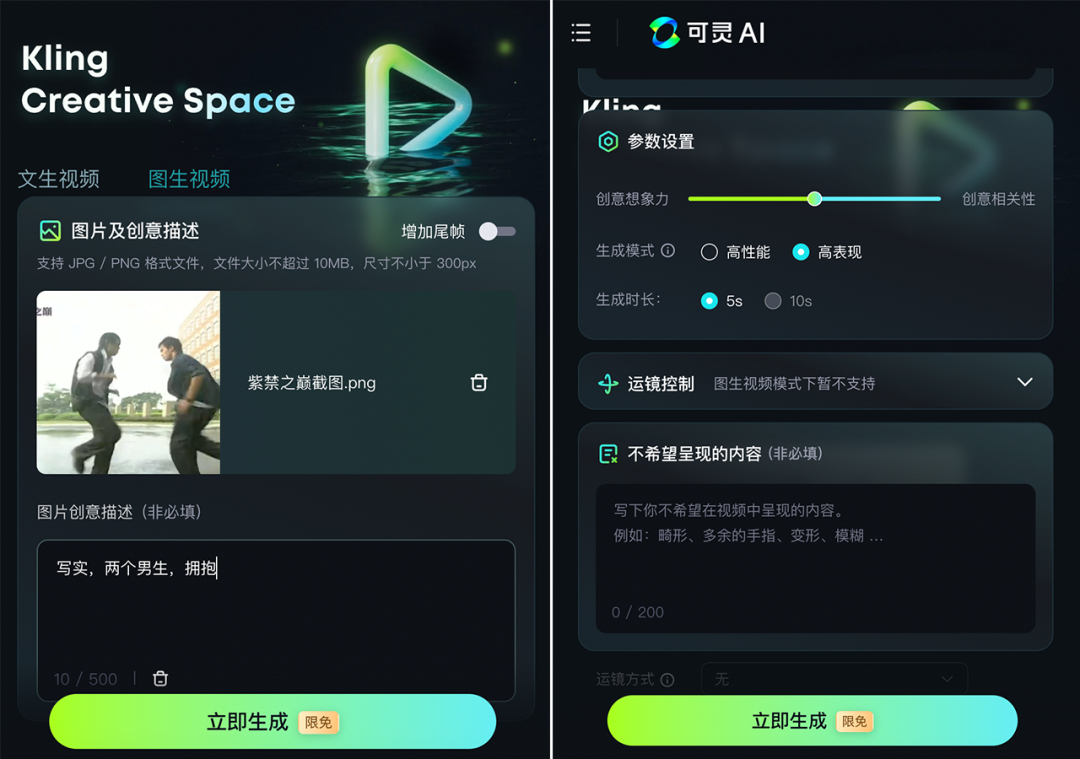Click the 不希望呈现的内容 negative prompt icon
This screenshot has height=759, width=1080.
(608, 453)
